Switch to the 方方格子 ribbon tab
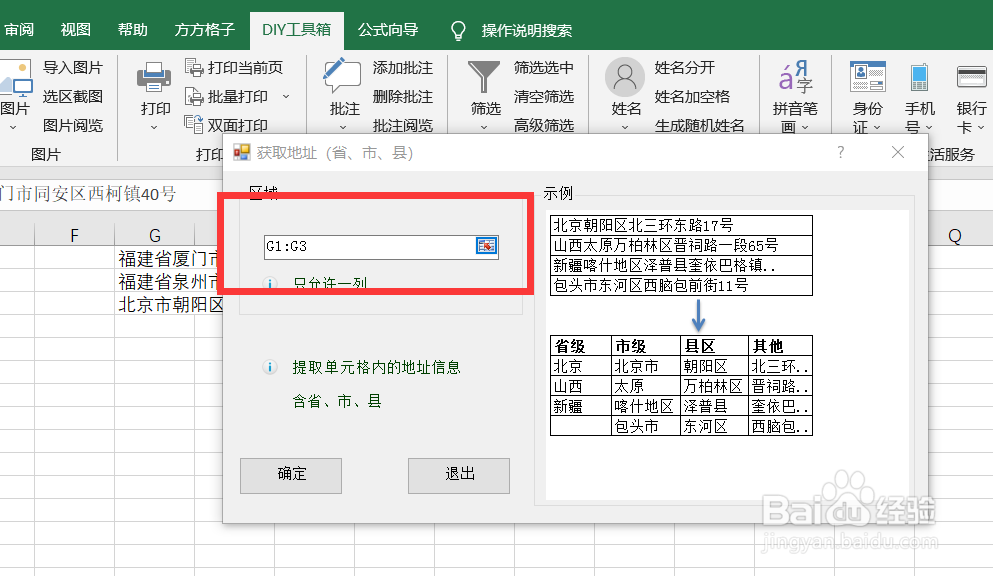Image resolution: width=993 pixels, height=576 pixels. pyautogui.click(x=203, y=30)
